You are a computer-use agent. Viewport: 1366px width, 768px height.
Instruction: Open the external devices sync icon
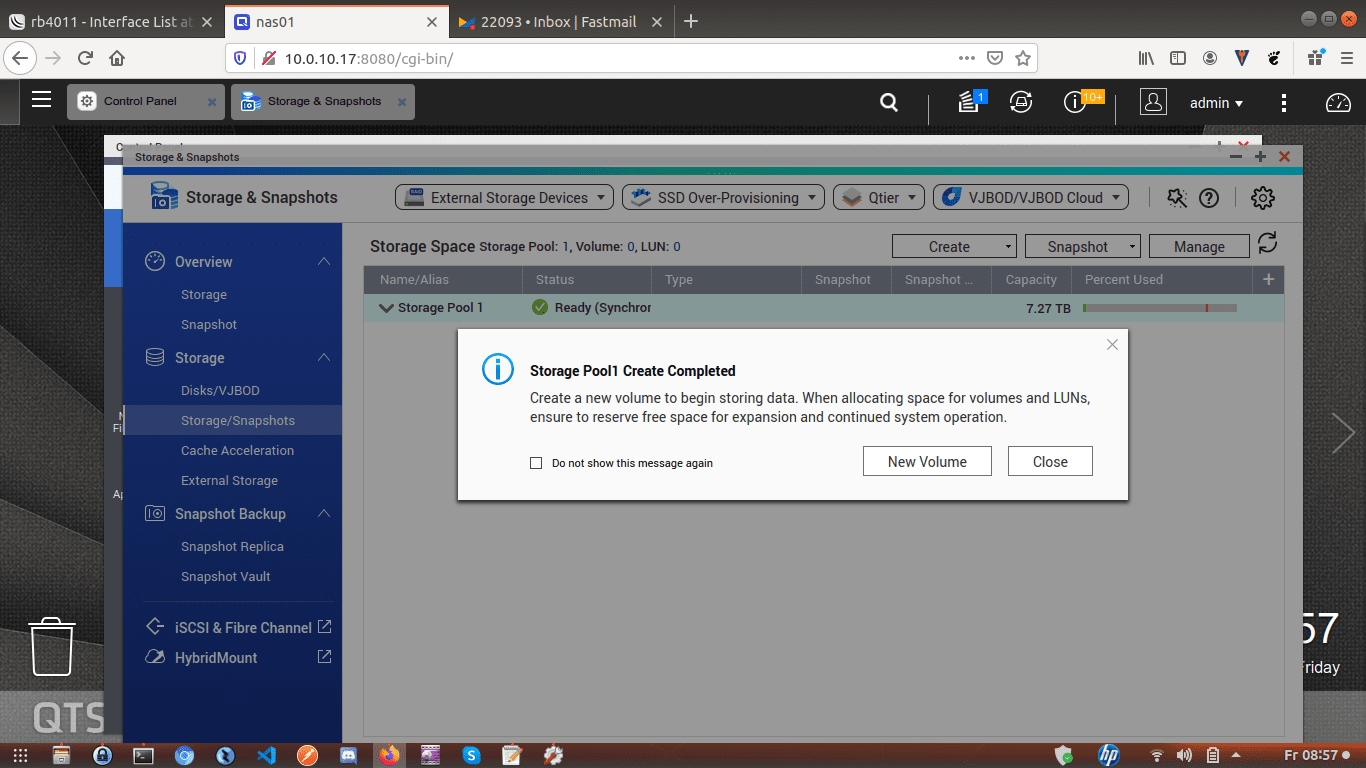click(x=1021, y=101)
